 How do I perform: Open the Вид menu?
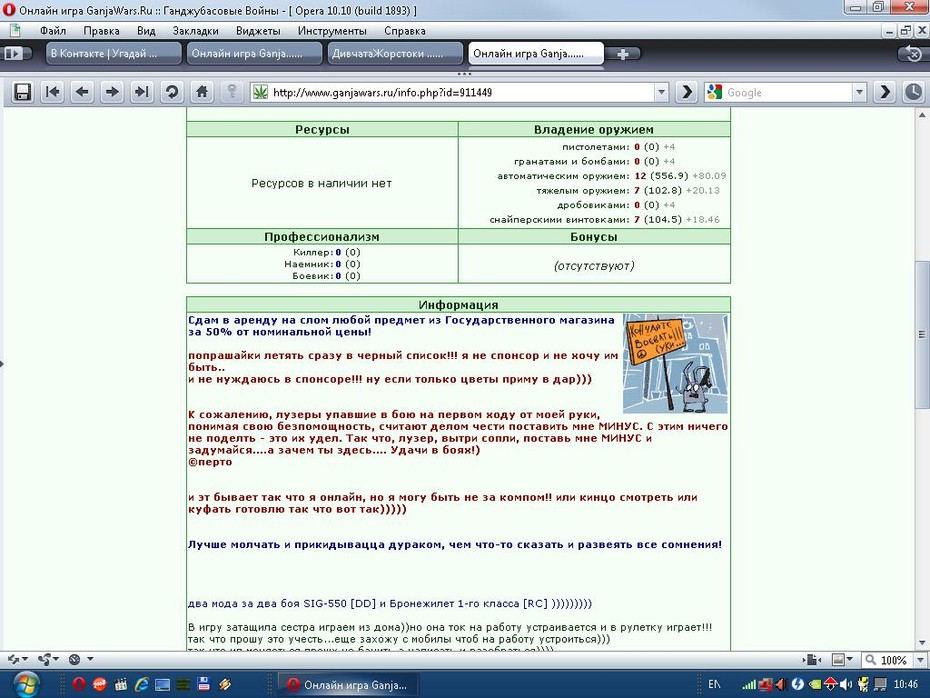pyautogui.click(x=146, y=31)
